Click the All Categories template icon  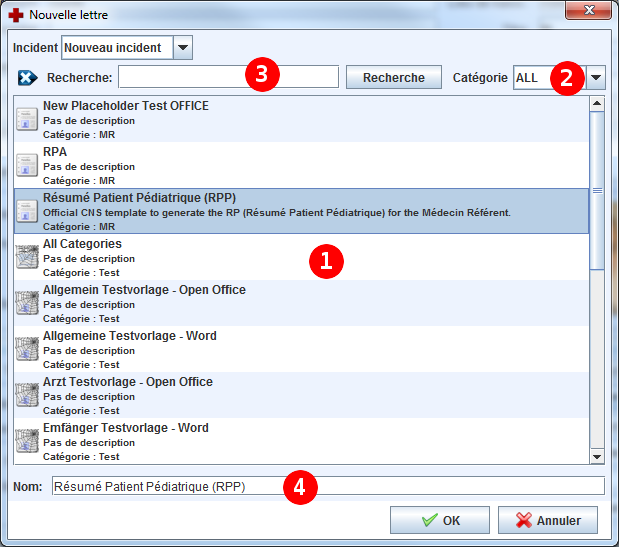pos(27,258)
